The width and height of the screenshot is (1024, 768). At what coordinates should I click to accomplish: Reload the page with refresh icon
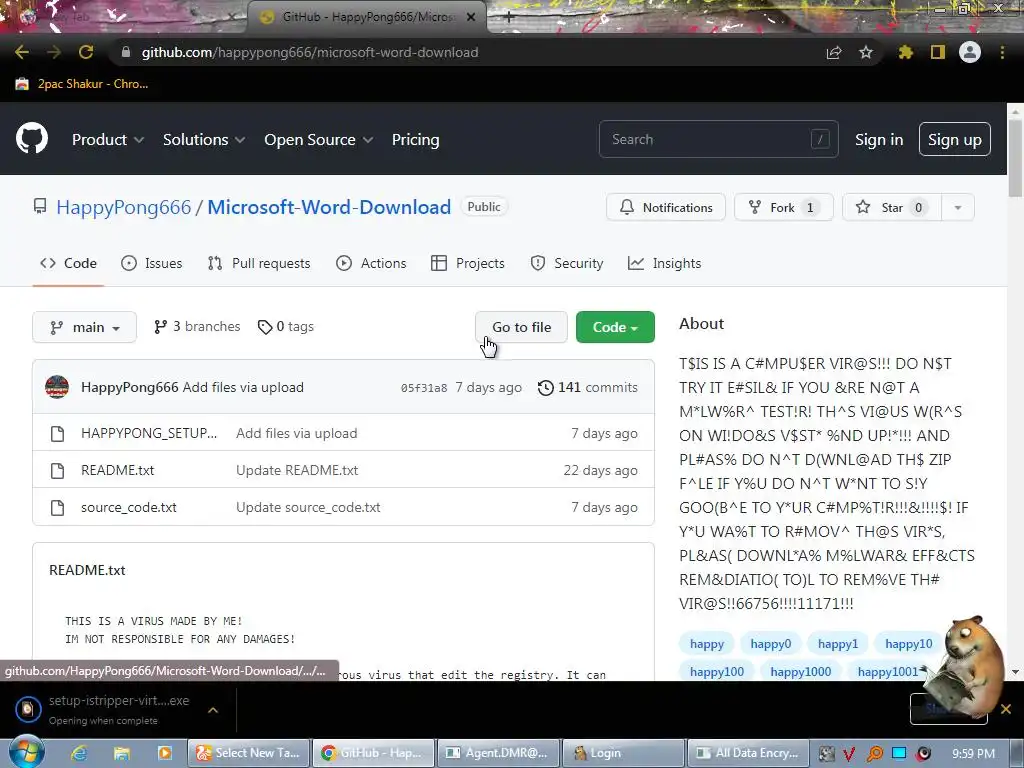point(86,52)
